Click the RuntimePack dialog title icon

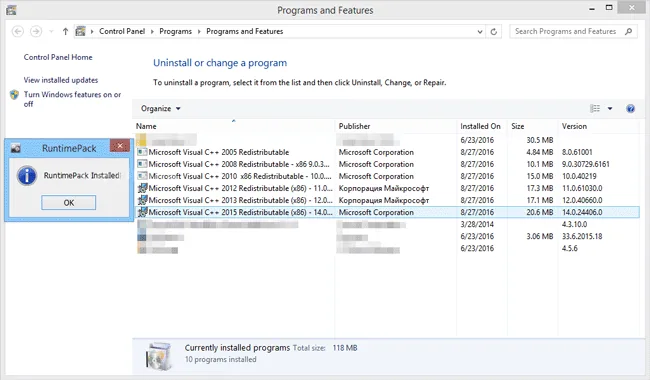tap(16, 148)
